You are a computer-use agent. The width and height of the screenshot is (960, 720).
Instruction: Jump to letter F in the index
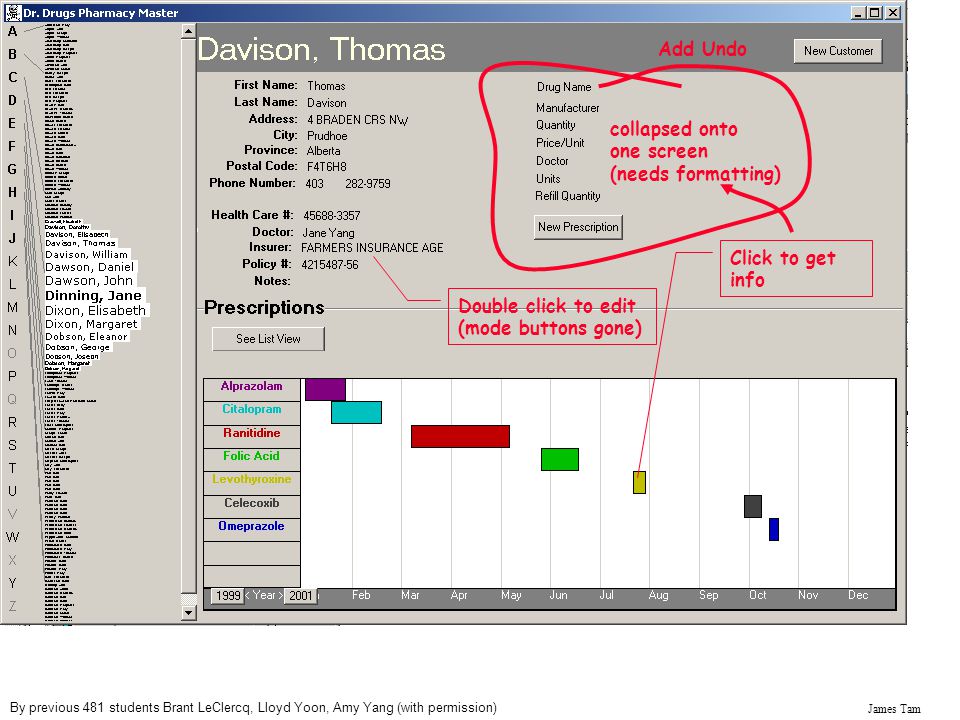pyautogui.click(x=12, y=146)
